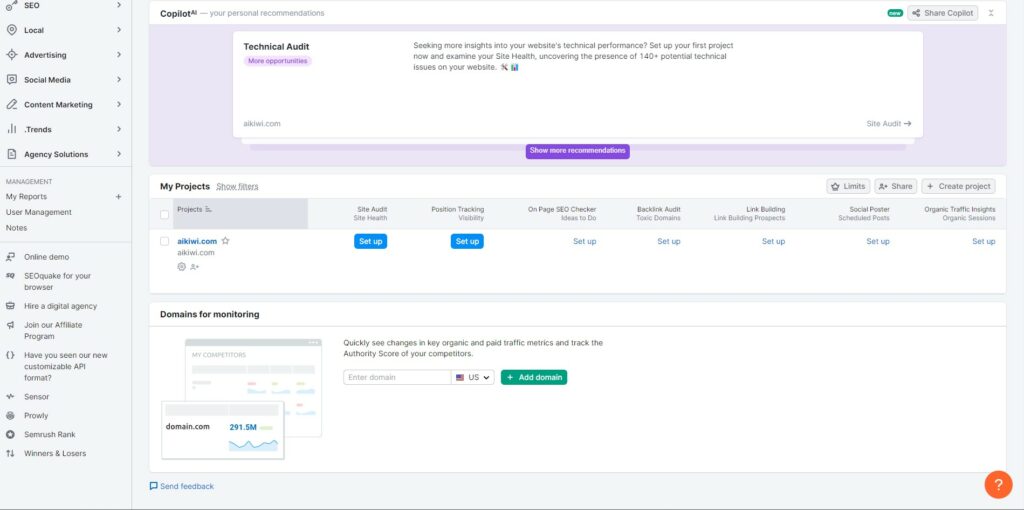Star the aikiwi.com project
This screenshot has height=510, width=1024.
tap(225, 241)
